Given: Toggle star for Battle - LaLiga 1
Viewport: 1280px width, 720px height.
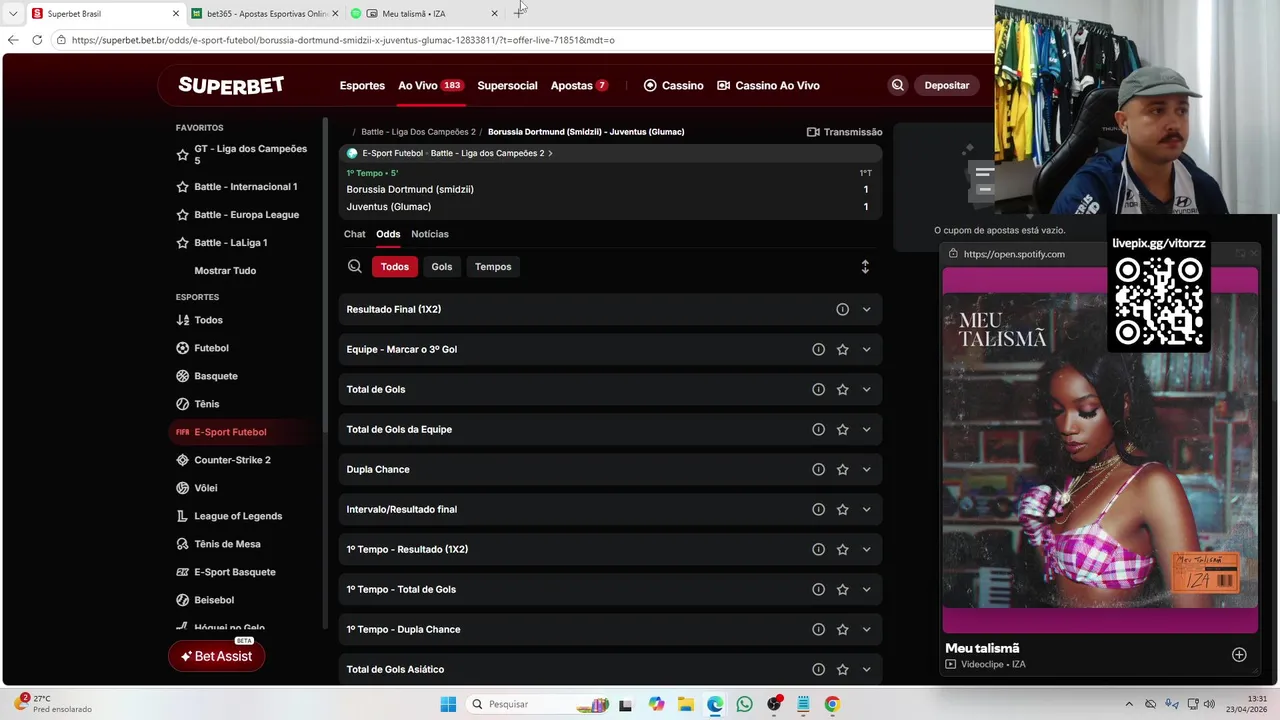Looking at the screenshot, I should [182, 243].
